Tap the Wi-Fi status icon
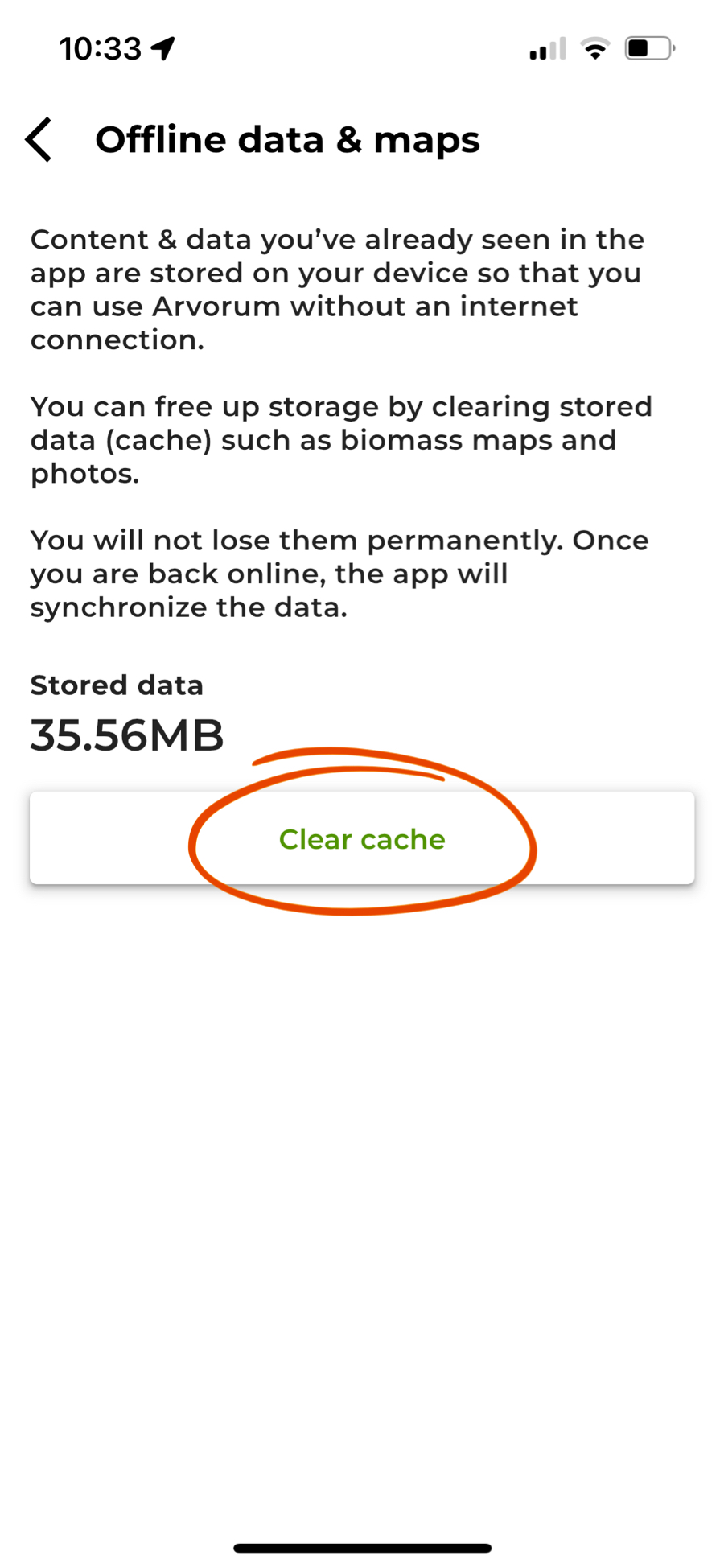Screen dimensions: 724x1568 pos(595,48)
